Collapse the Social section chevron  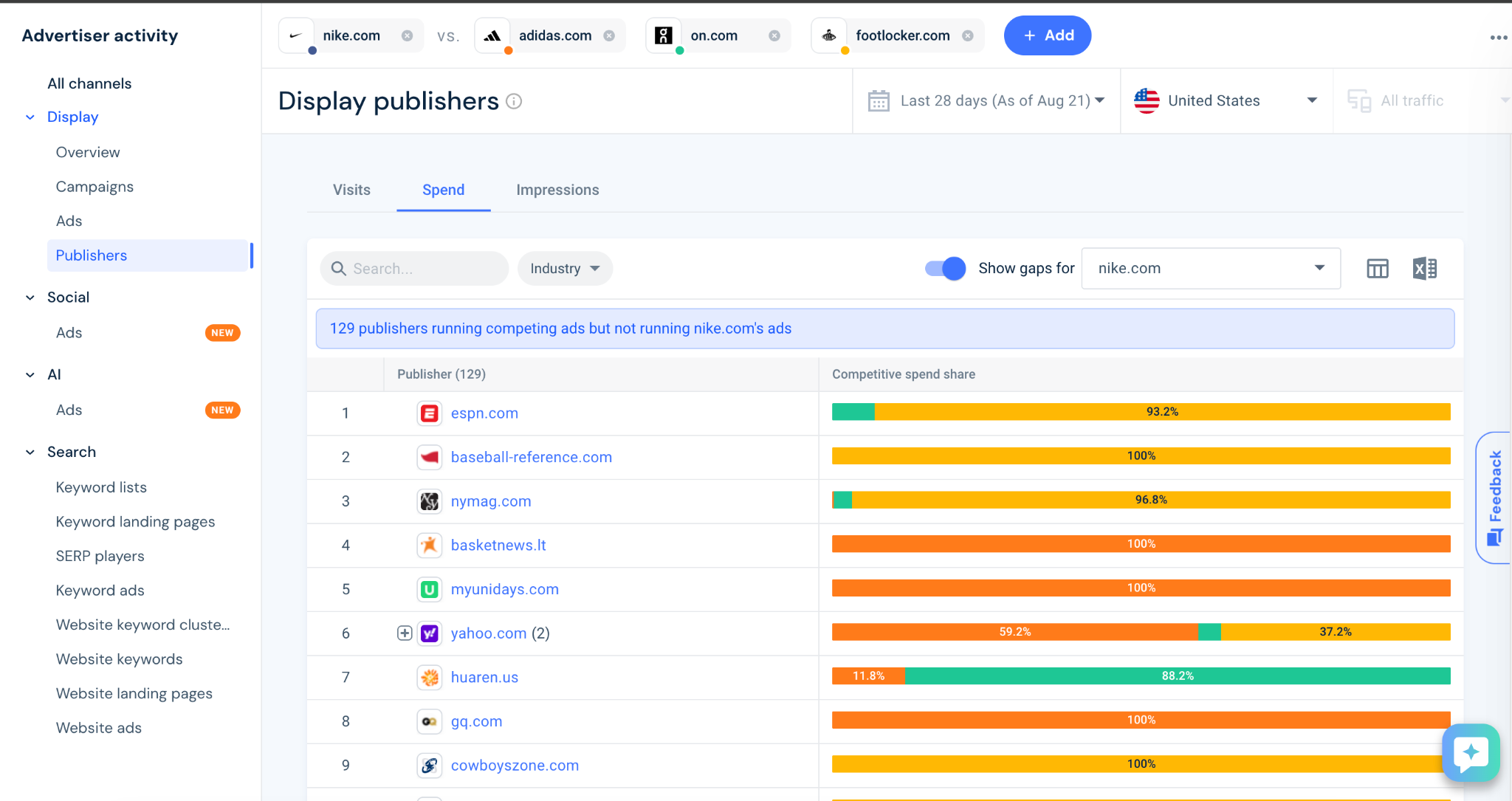click(30, 298)
